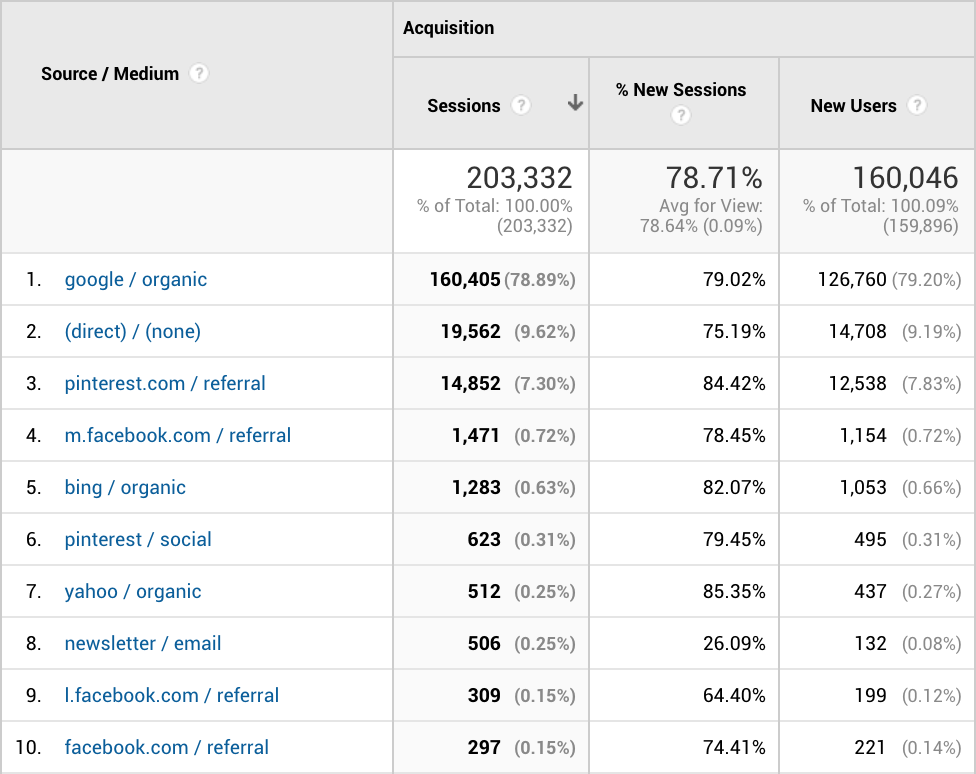The height and width of the screenshot is (774, 976).
Task: Sort by the New Users column header
Action: tap(853, 106)
